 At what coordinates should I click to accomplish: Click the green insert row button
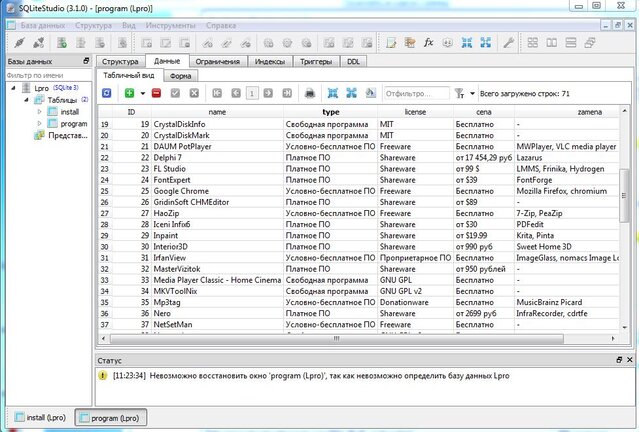[129, 93]
